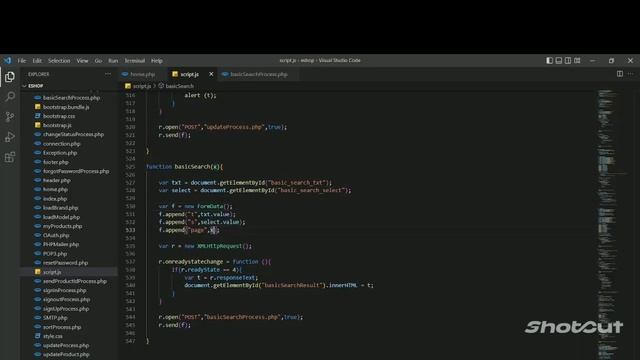
Task: Open OAuth.php in the explorer
Action: tap(56, 235)
